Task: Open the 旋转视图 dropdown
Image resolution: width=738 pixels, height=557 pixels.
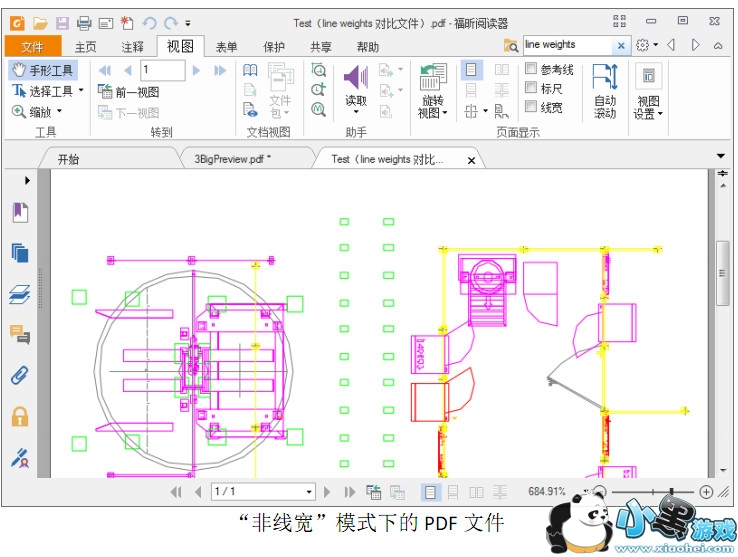Action: [x=433, y=91]
